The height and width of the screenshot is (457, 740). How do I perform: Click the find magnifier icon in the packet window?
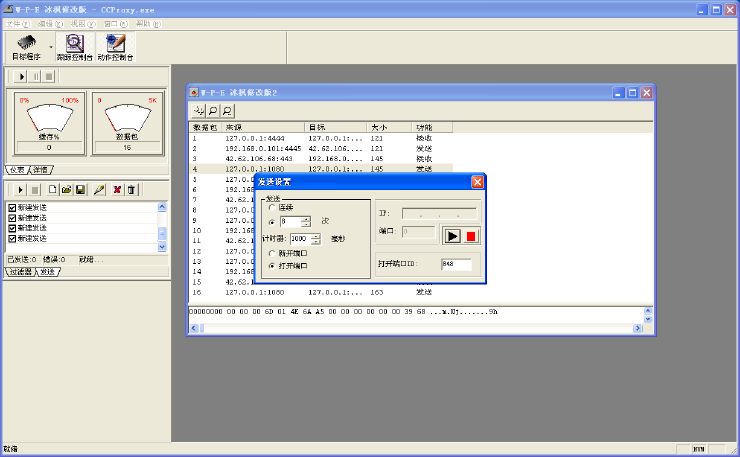tap(213, 110)
